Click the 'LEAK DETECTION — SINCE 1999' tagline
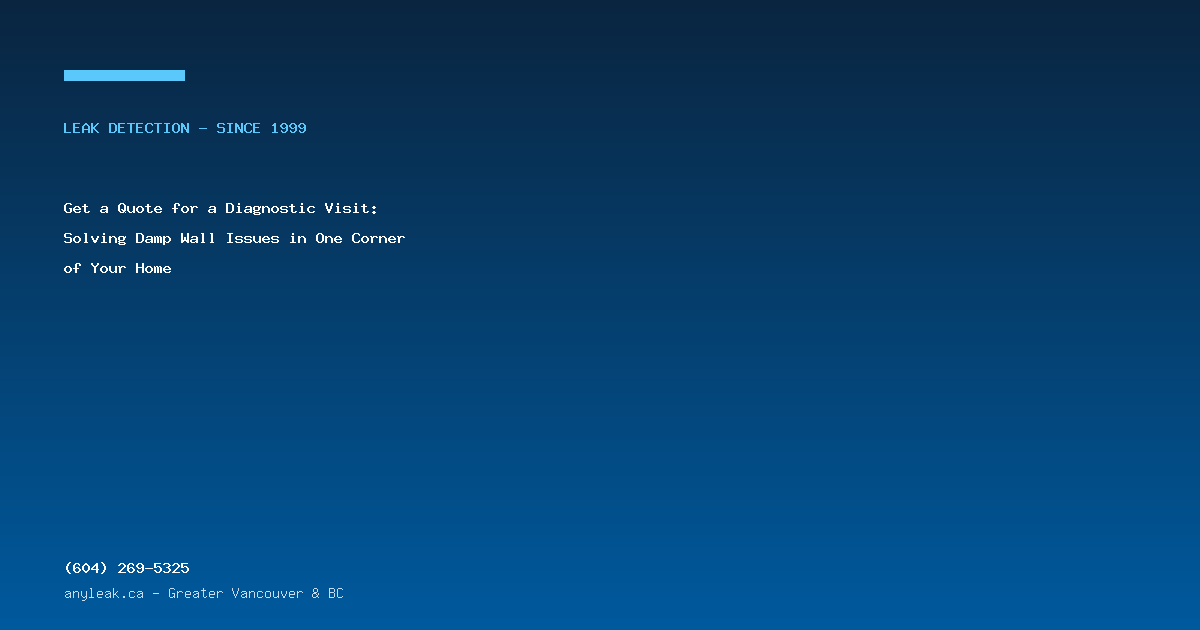The width and height of the screenshot is (1200, 630). (185, 128)
